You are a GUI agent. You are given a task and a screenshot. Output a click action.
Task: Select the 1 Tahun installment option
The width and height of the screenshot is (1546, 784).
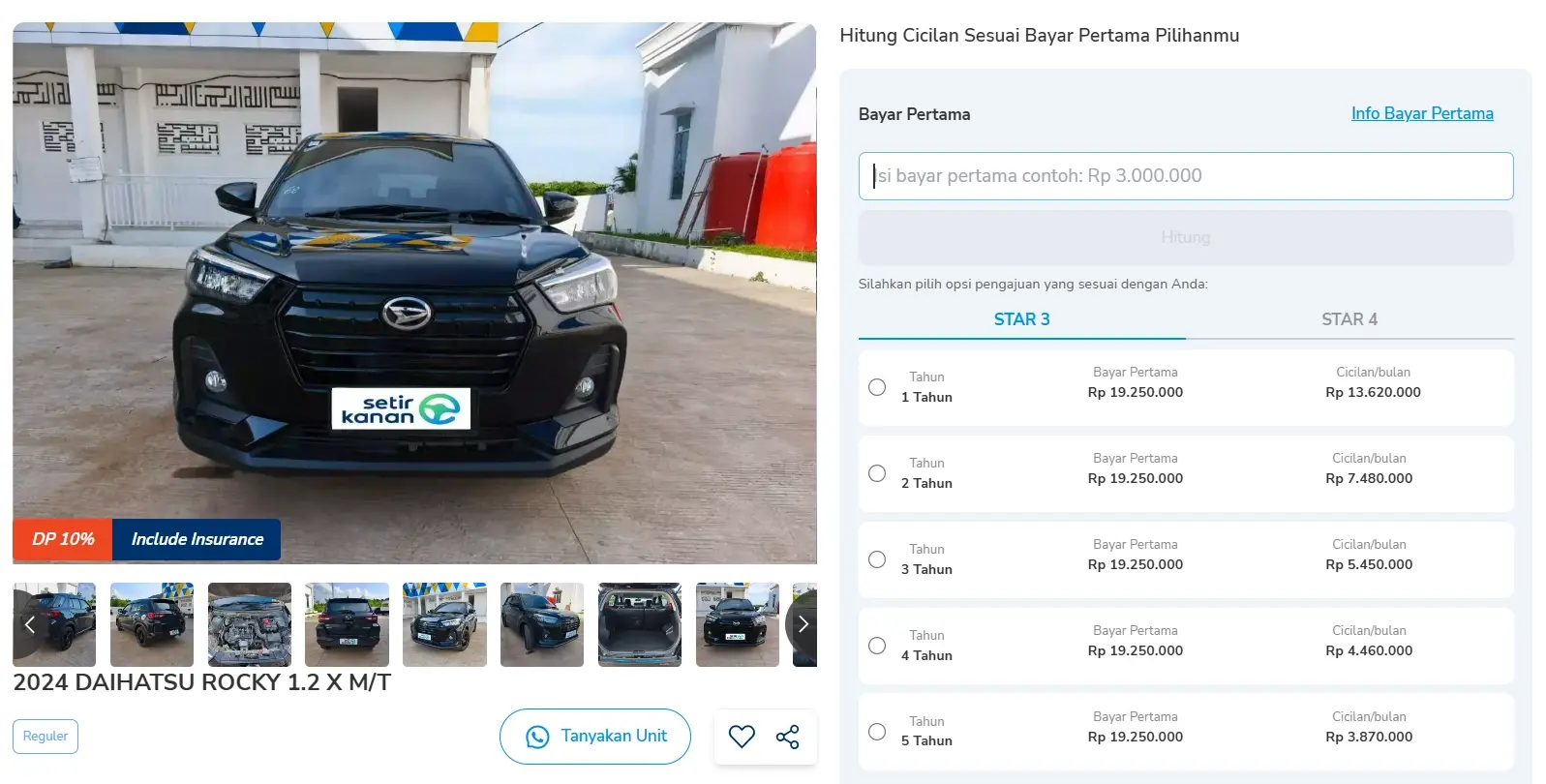coord(877,387)
